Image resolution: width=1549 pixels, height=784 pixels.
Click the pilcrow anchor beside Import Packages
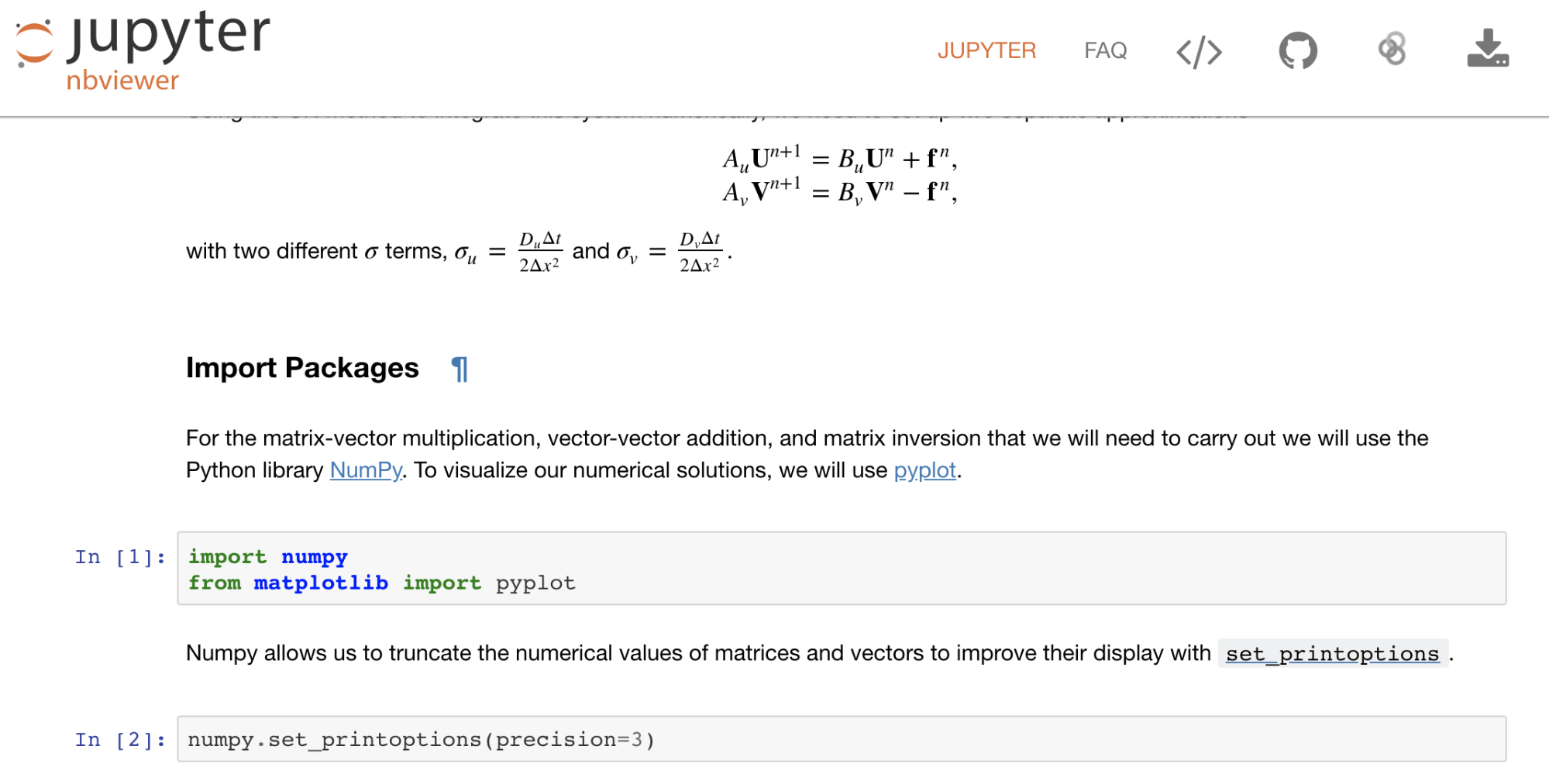coord(460,370)
